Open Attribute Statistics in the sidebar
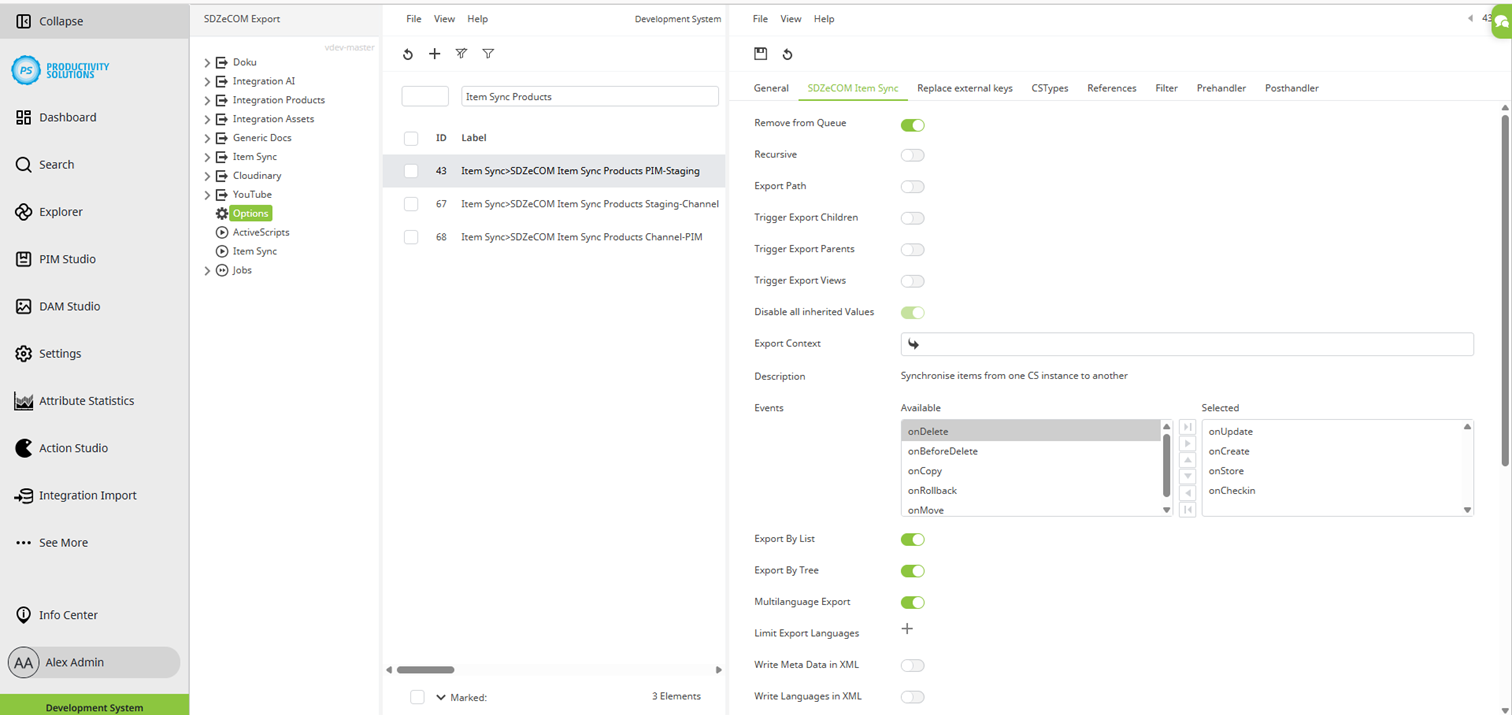The height and width of the screenshot is (715, 1512). (x=74, y=401)
